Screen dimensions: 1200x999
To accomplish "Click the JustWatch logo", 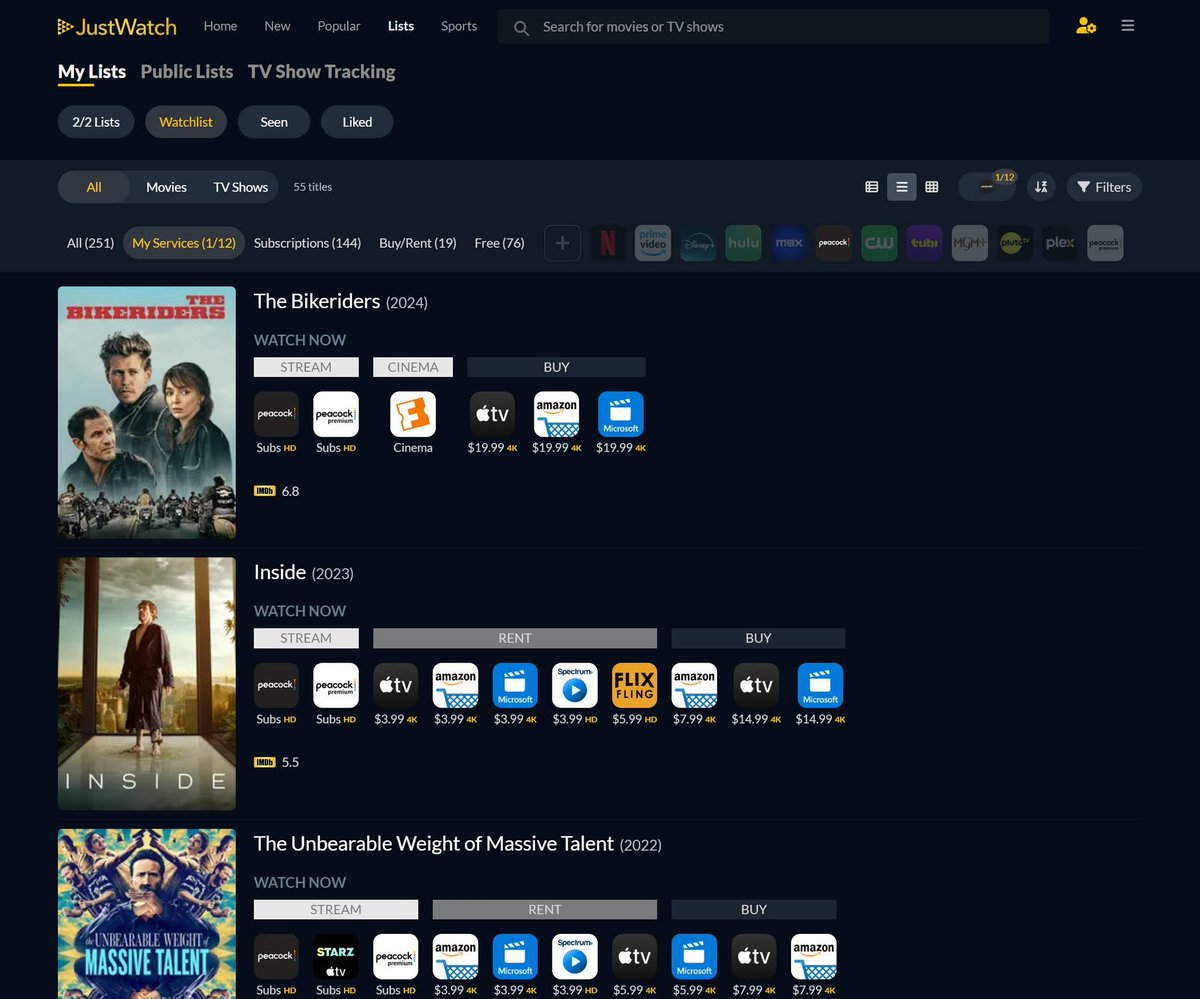I will (x=117, y=27).
